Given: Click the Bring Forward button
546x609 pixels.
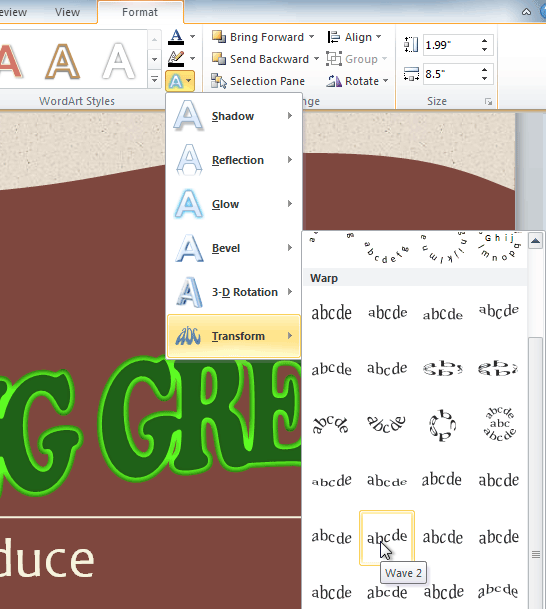Looking at the screenshot, I should (x=258, y=37).
